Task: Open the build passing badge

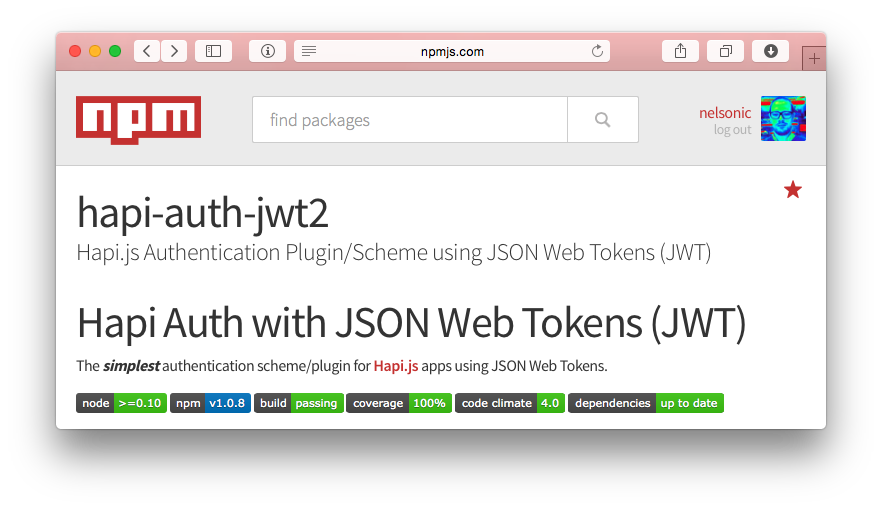Action: coord(299,403)
